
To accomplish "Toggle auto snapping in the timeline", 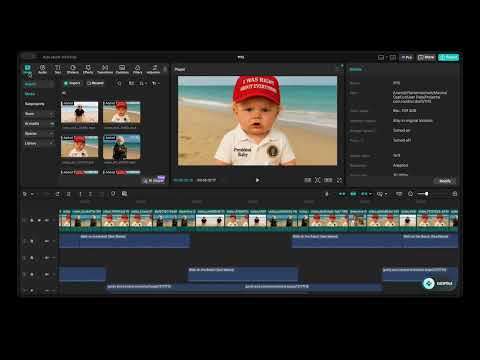I will tap(353, 194).
